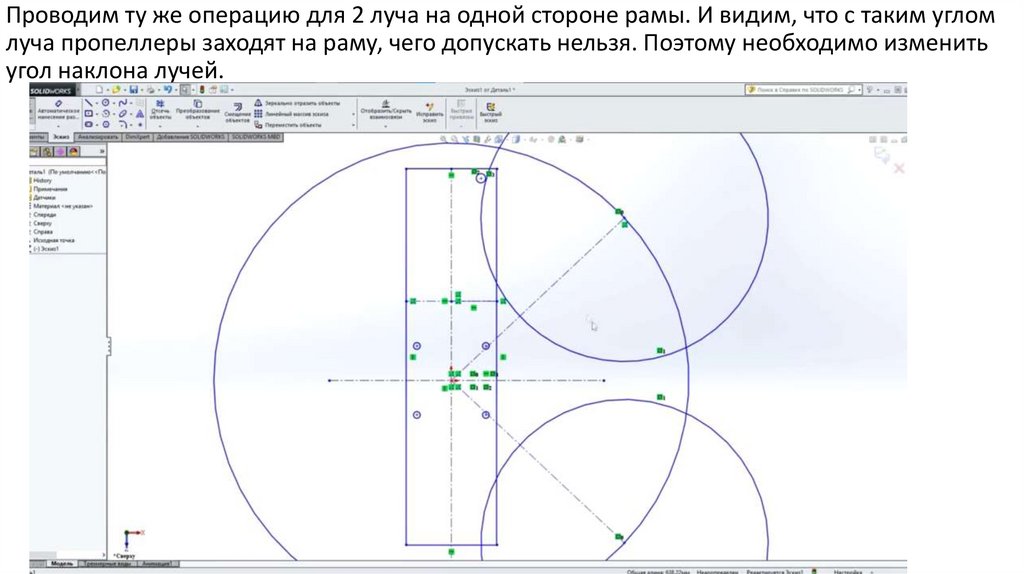
Task: Select the Спереди plane in tree
Action: (44, 214)
